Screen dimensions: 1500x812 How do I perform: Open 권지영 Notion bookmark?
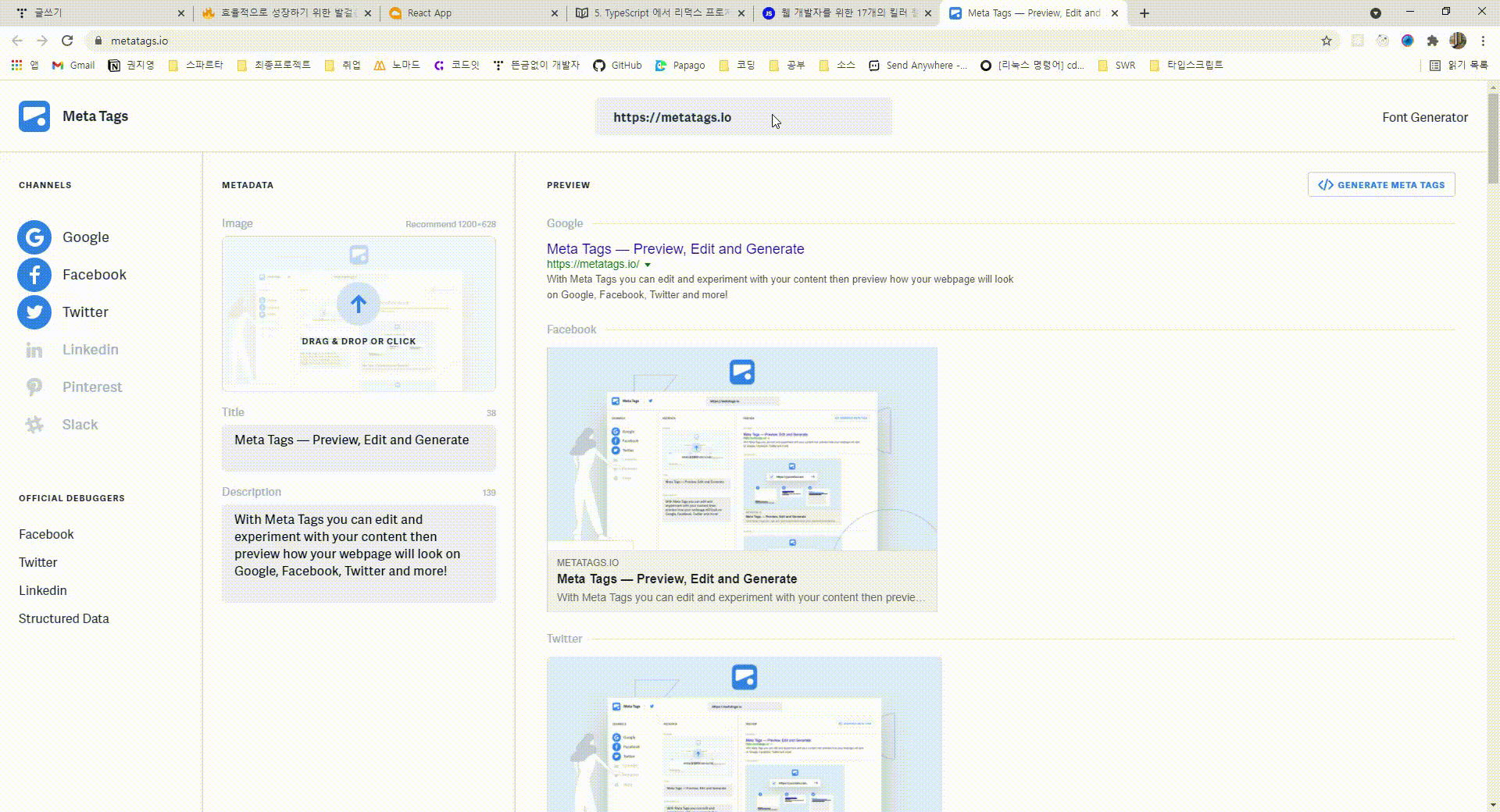131,66
